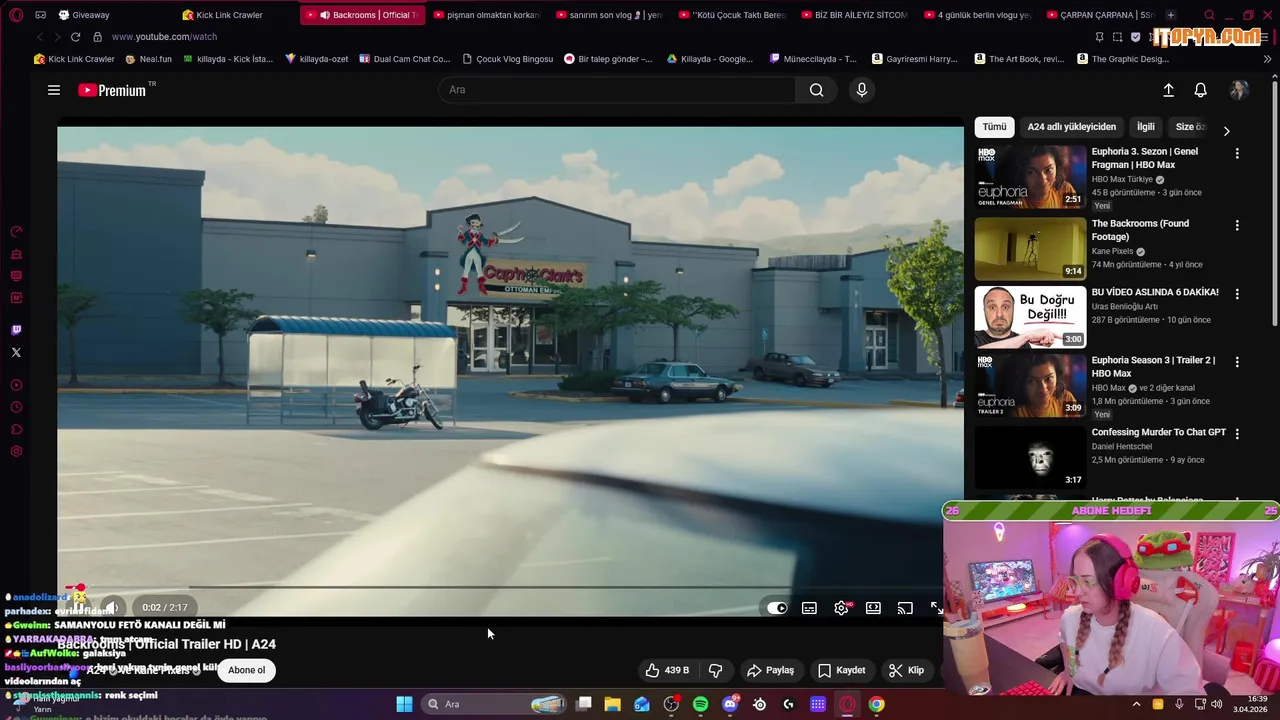Open YouTube notifications bell
Image resolution: width=1280 pixels, height=720 pixels.
[1201, 90]
